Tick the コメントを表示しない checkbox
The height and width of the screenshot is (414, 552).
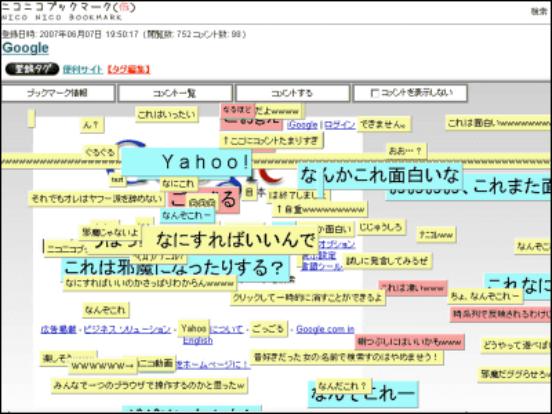[x=375, y=93]
